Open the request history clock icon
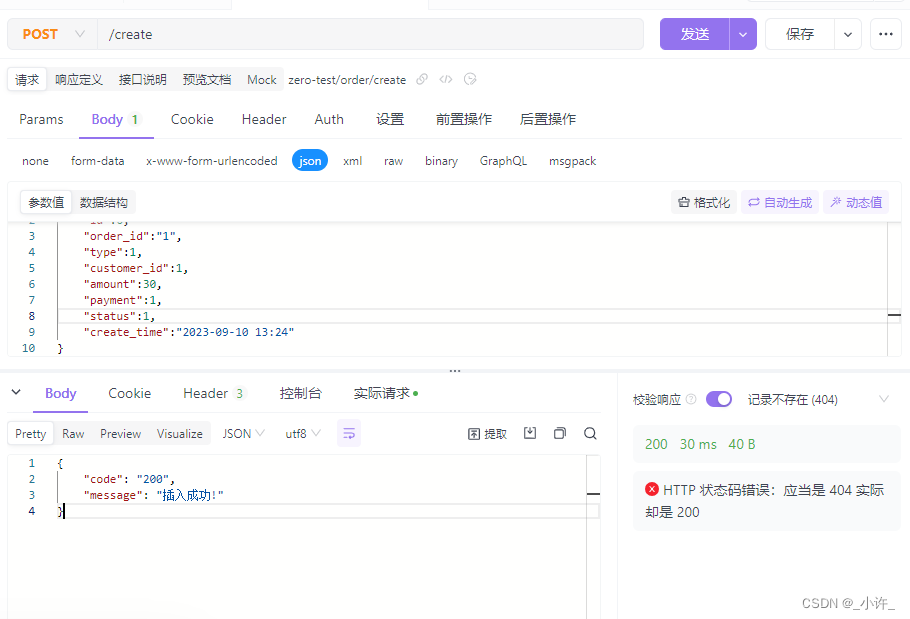 click(469, 79)
